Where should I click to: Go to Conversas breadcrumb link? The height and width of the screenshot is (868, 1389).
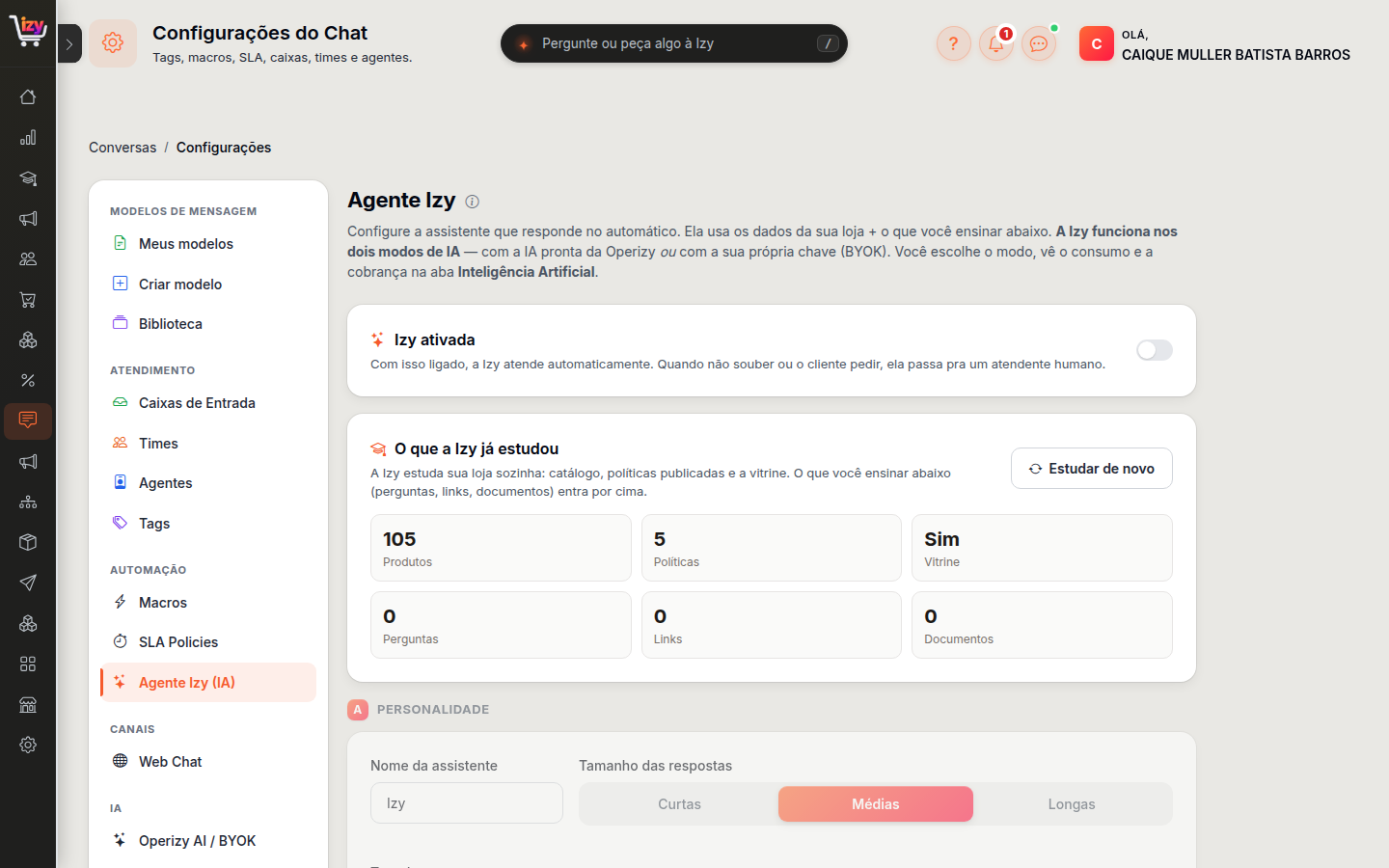(x=123, y=148)
